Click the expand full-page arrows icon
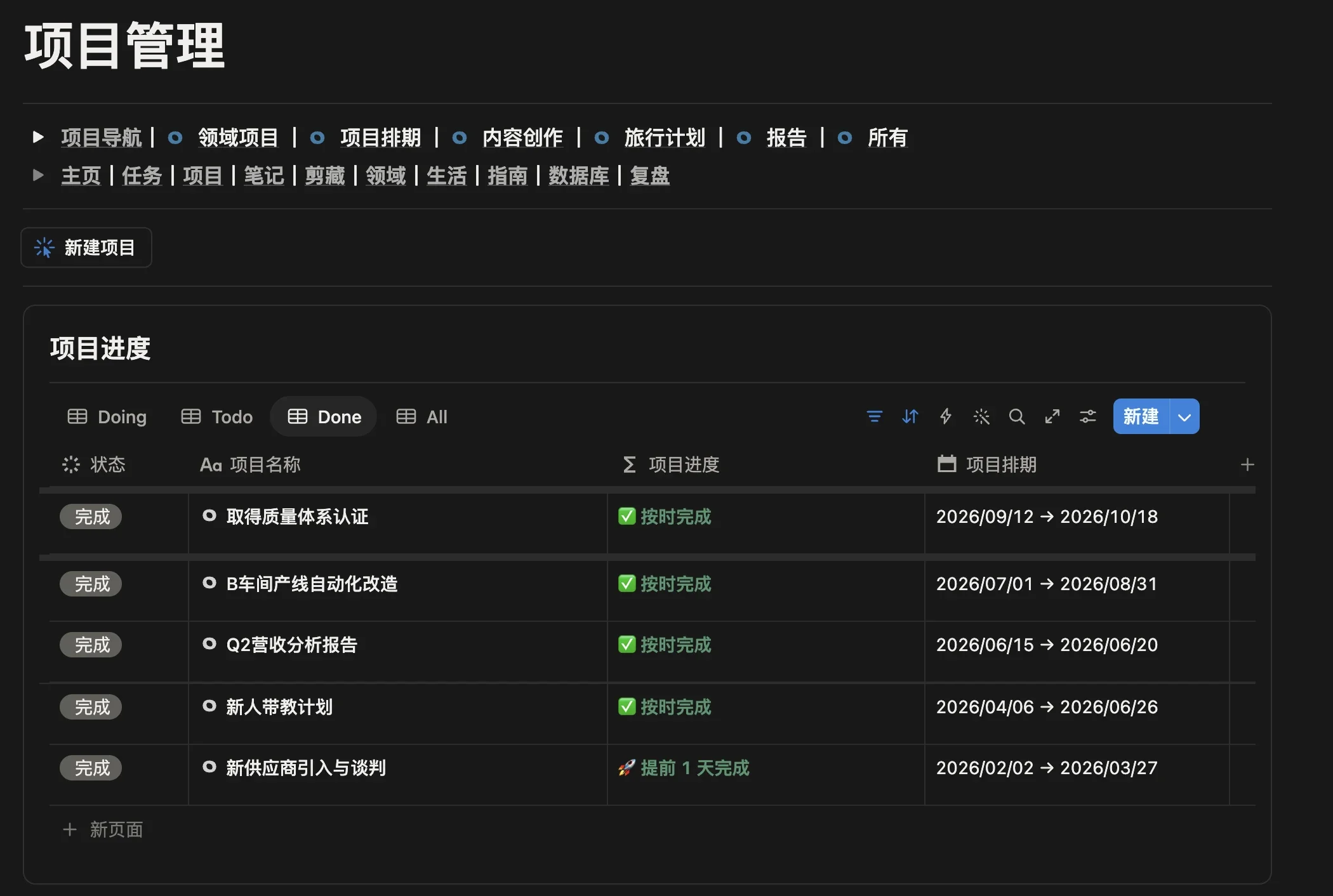This screenshot has height=896, width=1333. [1052, 416]
